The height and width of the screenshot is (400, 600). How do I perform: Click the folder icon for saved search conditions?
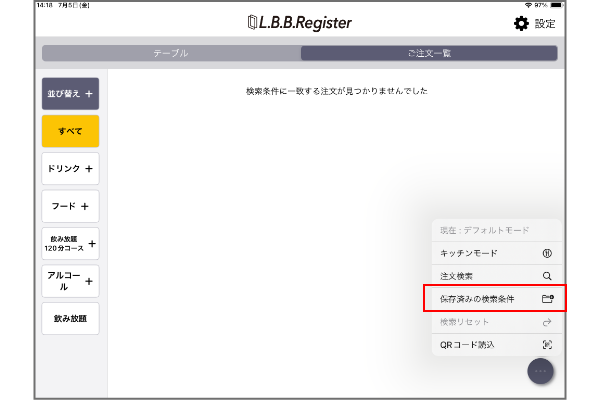click(546, 299)
